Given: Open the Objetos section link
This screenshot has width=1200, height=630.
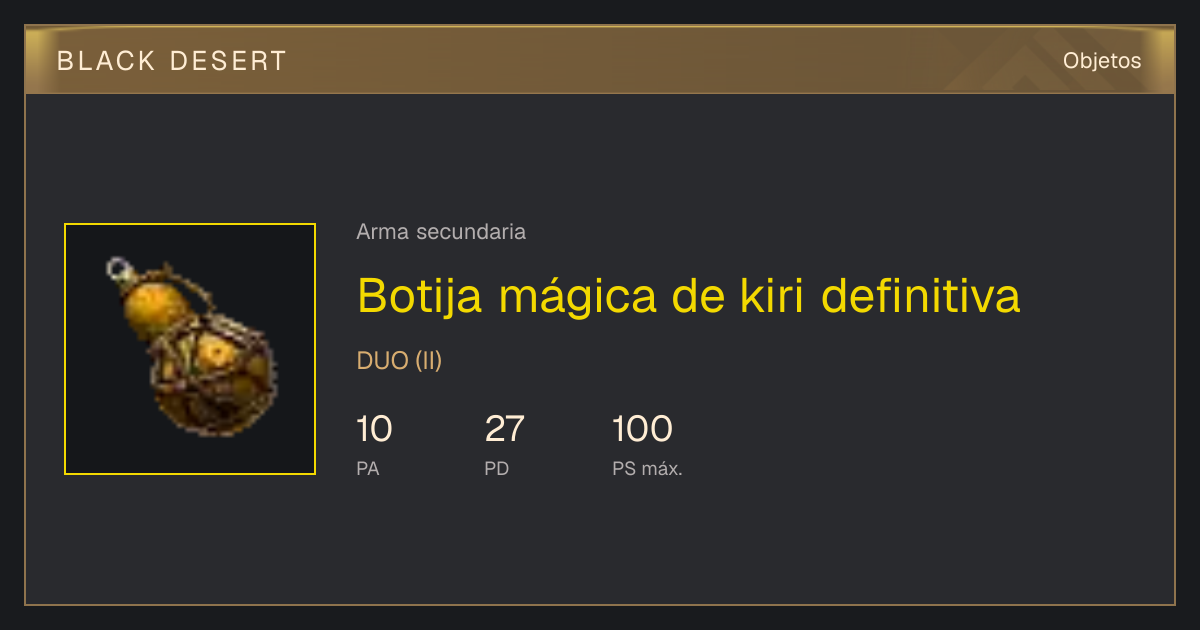Looking at the screenshot, I should tap(1102, 61).
